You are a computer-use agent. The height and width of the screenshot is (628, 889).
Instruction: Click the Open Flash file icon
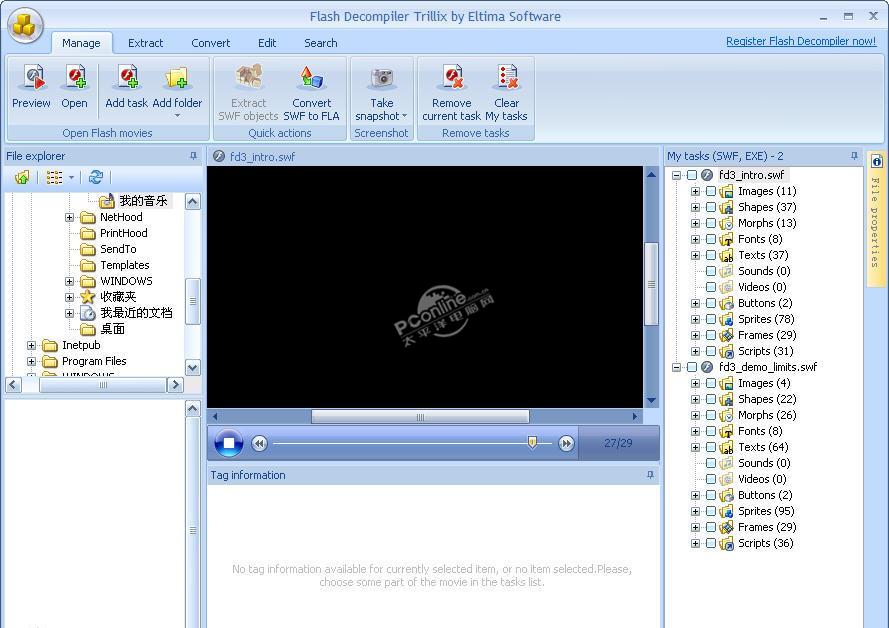point(75,78)
